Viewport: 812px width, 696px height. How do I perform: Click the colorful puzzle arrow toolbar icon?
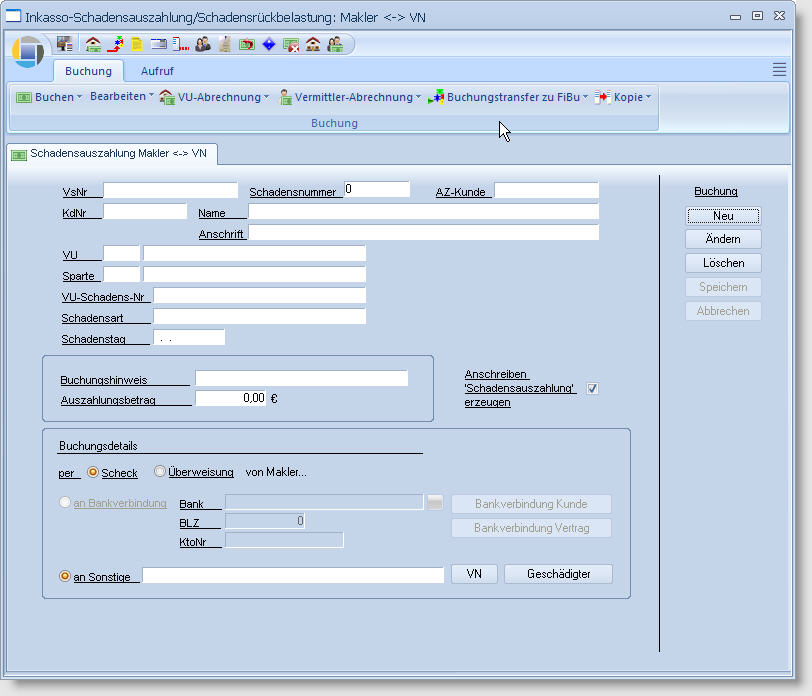pos(115,44)
